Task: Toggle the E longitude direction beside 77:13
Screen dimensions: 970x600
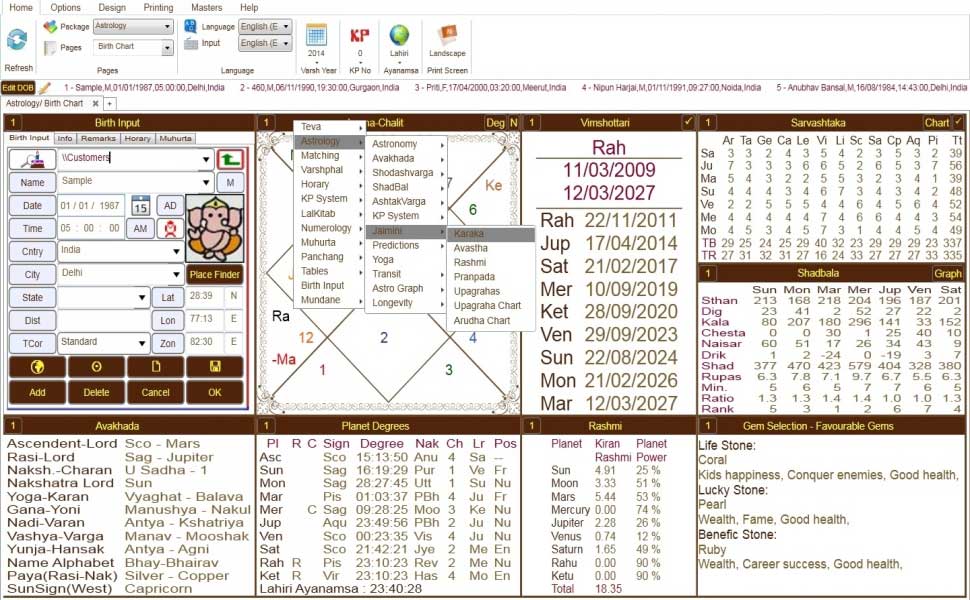Action: 234,319
